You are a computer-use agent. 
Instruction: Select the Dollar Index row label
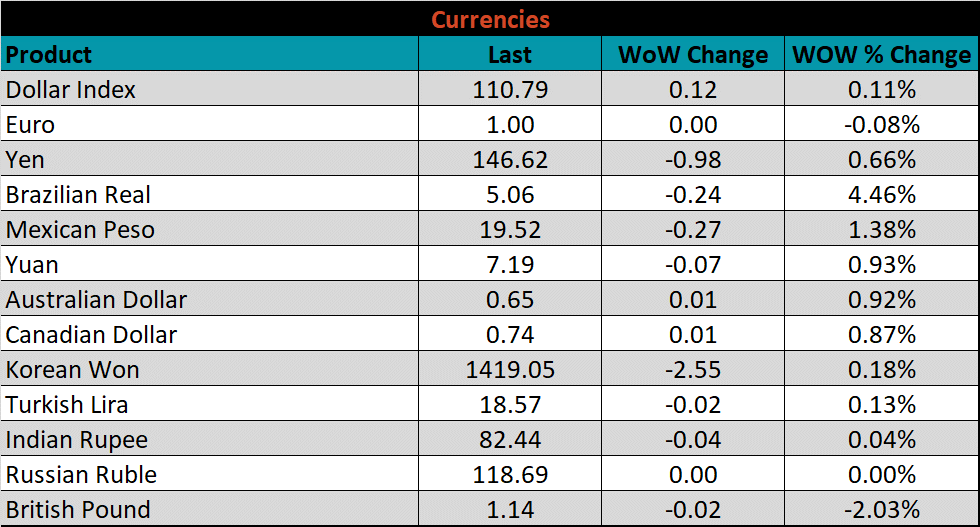[x=71, y=89]
